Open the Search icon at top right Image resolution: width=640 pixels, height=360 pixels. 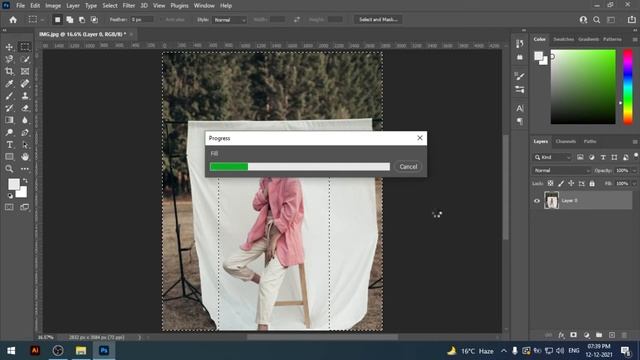coord(597,20)
